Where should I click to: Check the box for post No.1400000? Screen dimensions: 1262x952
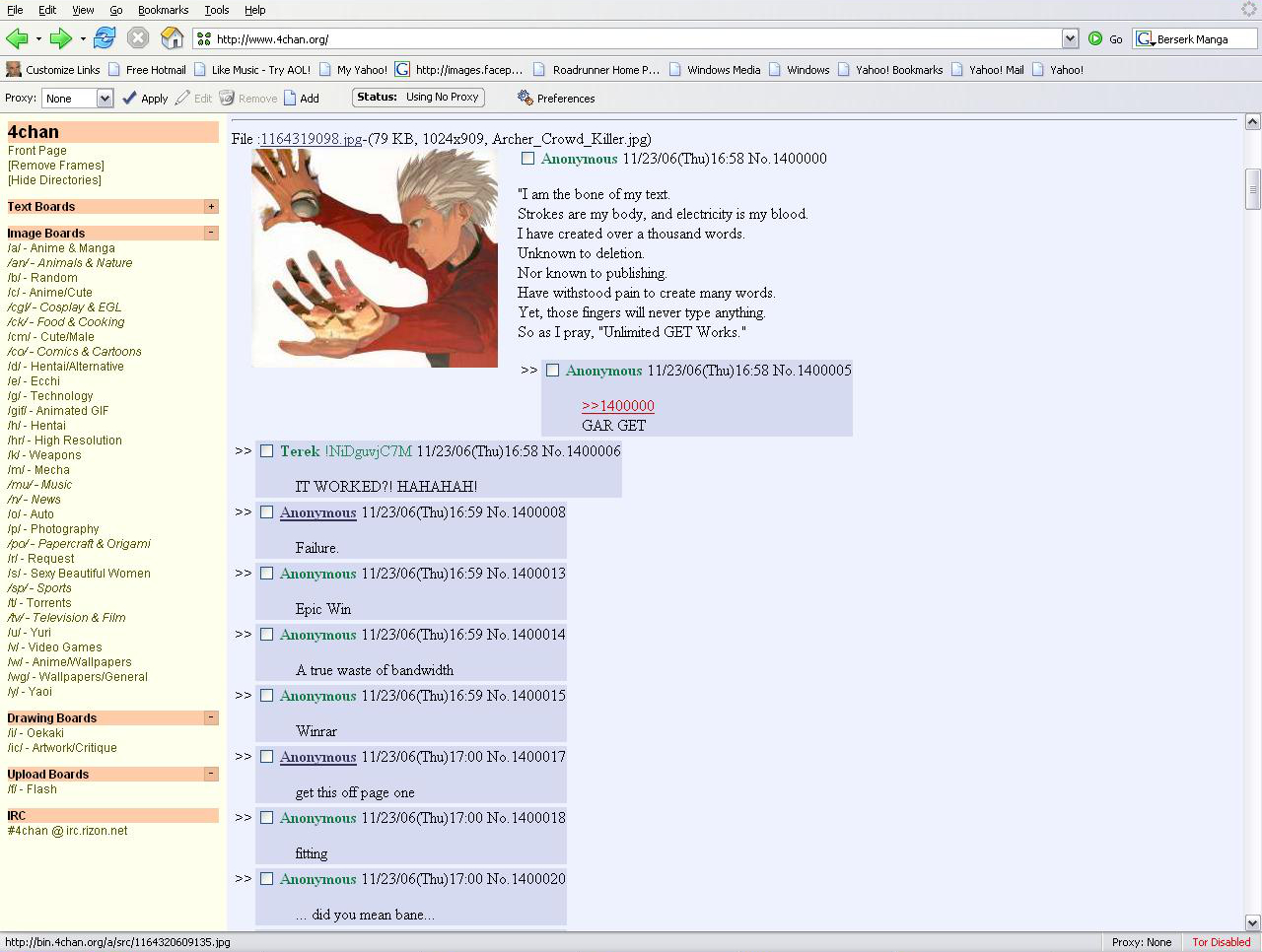(528, 159)
